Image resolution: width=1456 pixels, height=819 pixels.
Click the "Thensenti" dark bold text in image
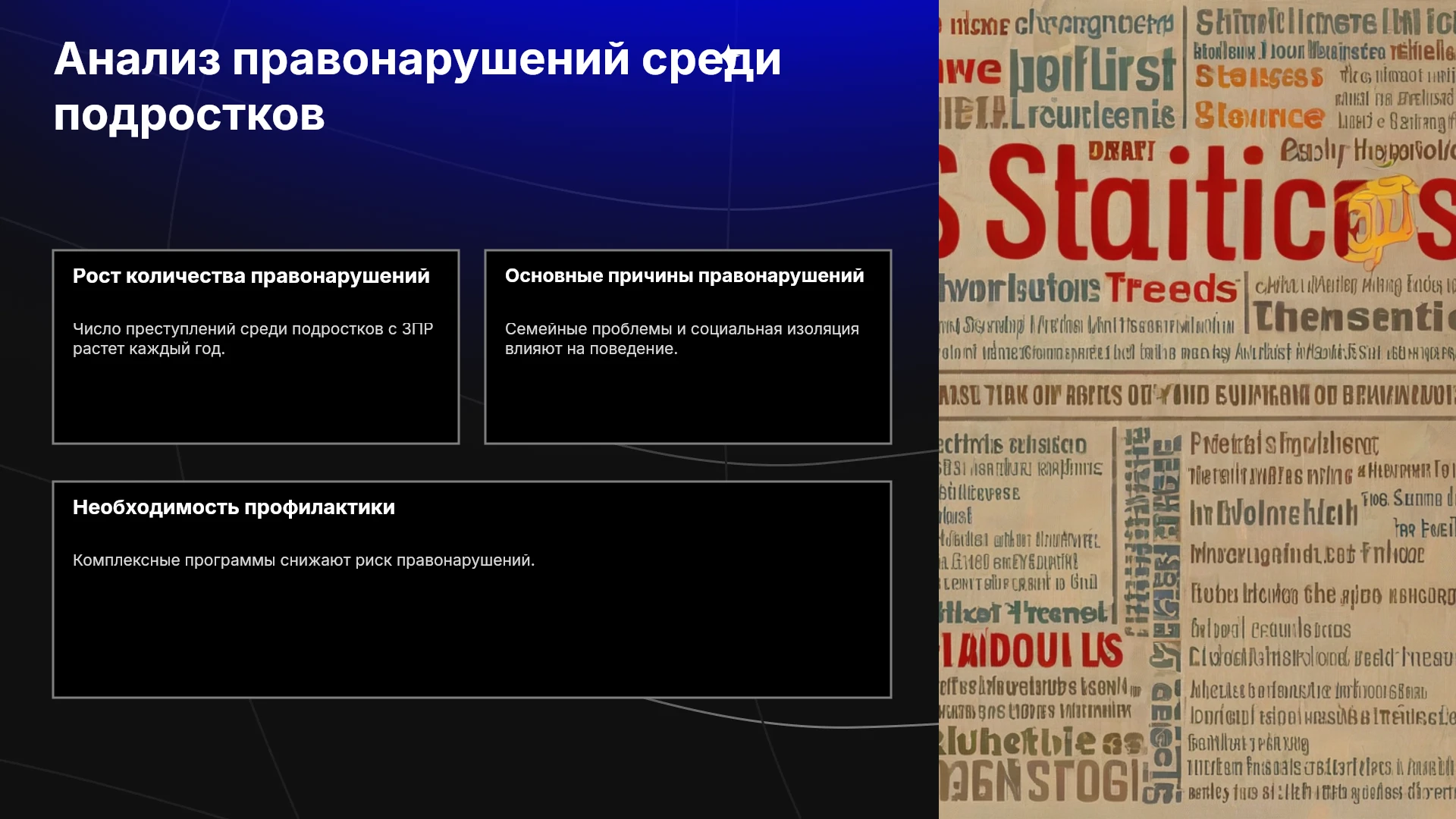click(1354, 317)
